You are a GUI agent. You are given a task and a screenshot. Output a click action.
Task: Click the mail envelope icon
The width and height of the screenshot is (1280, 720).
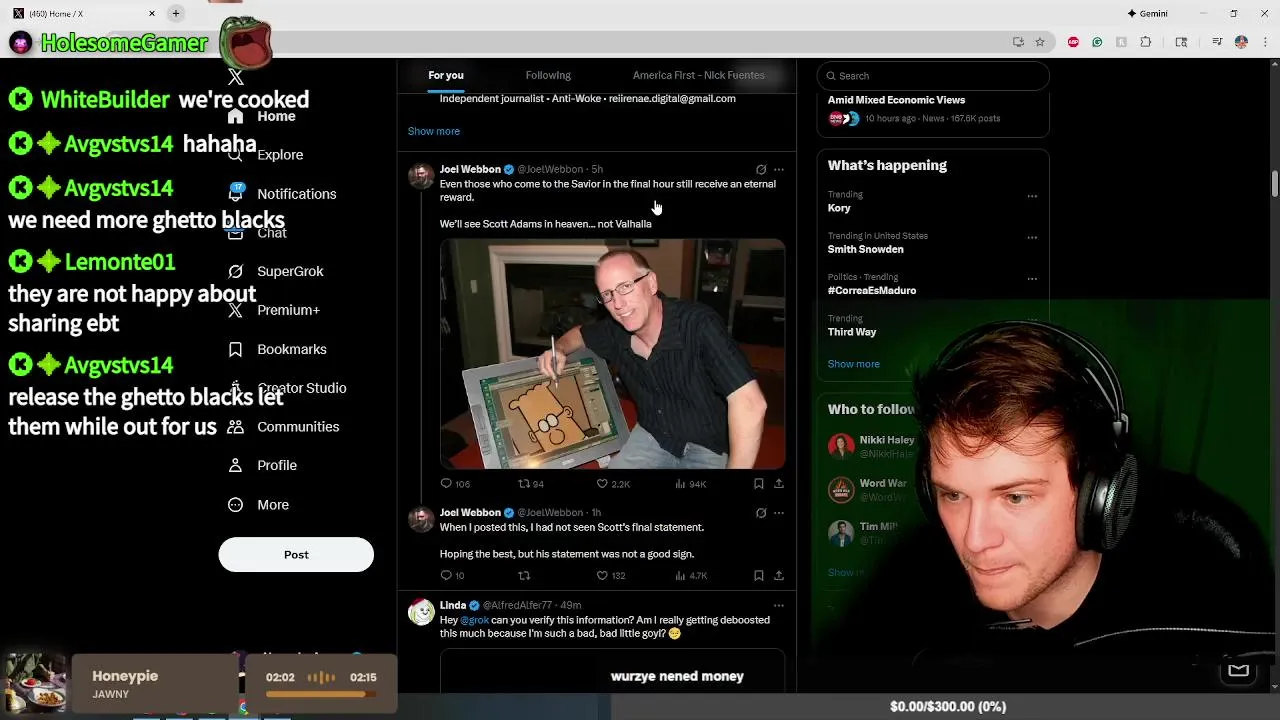[1238, 671]
